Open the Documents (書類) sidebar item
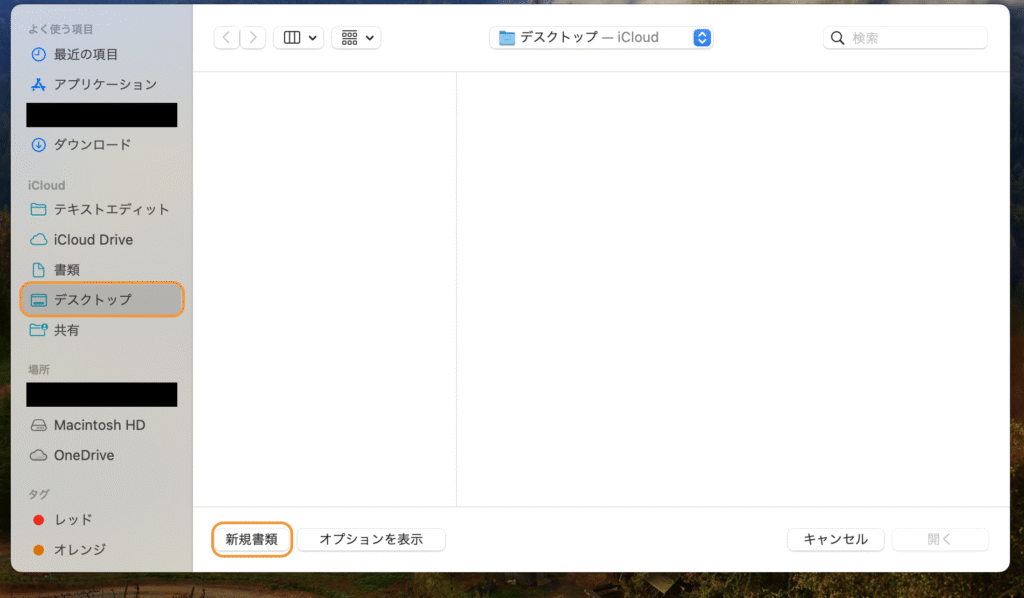1024x598 pixels. point(66,269)
